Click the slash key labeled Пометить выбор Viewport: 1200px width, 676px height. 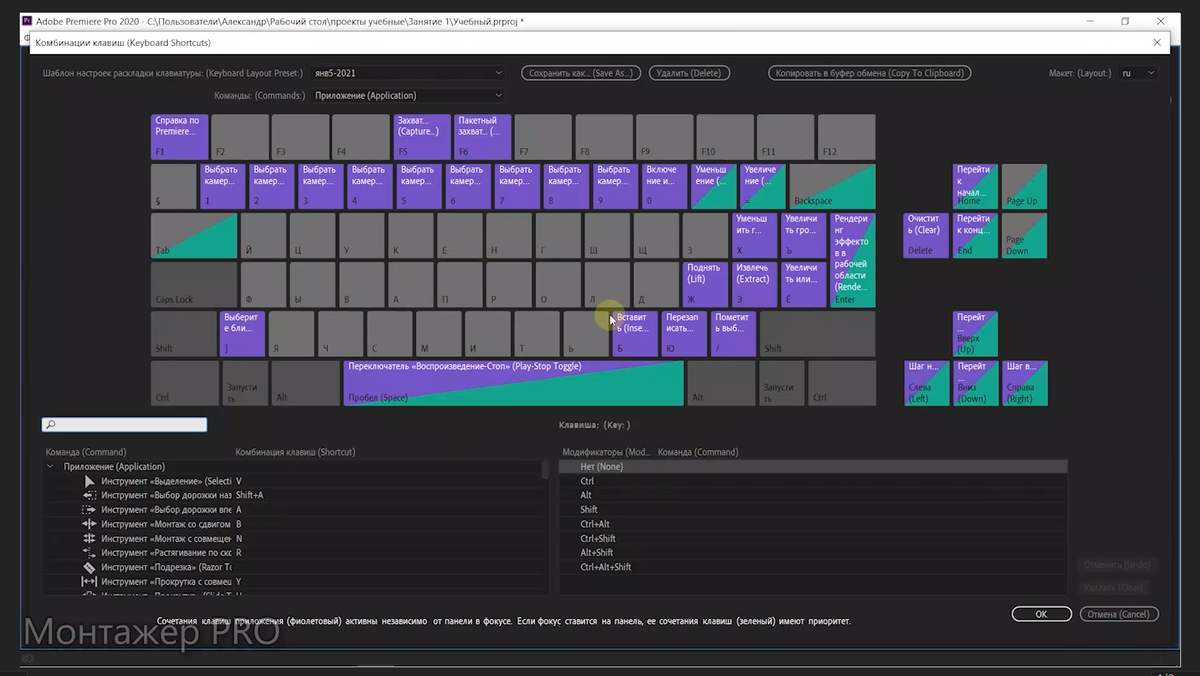(733, 334)
